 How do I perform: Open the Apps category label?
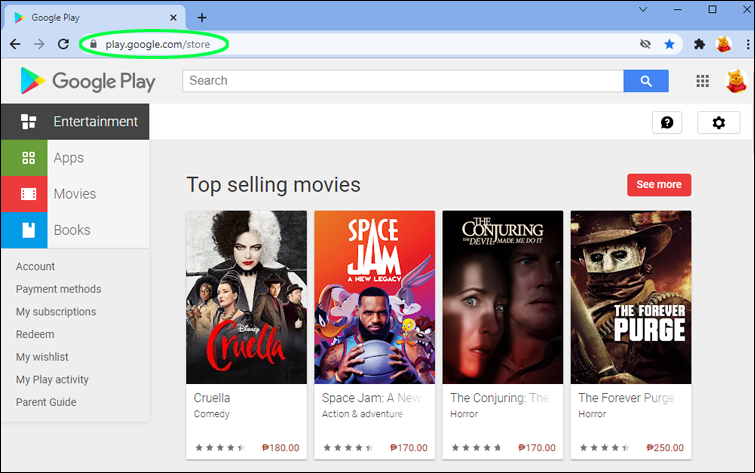pyautogui.click(x=68, y=158)
